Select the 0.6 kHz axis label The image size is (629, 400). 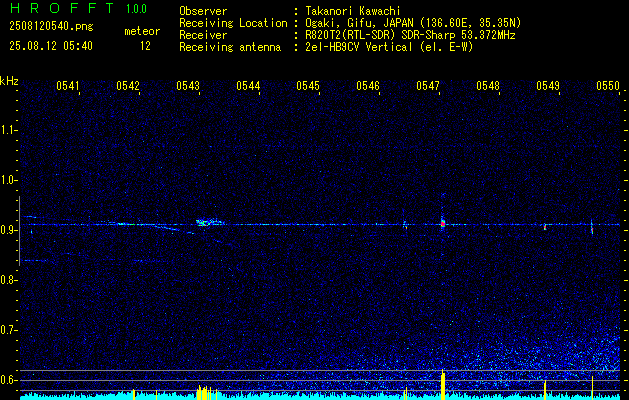(8, 380)
